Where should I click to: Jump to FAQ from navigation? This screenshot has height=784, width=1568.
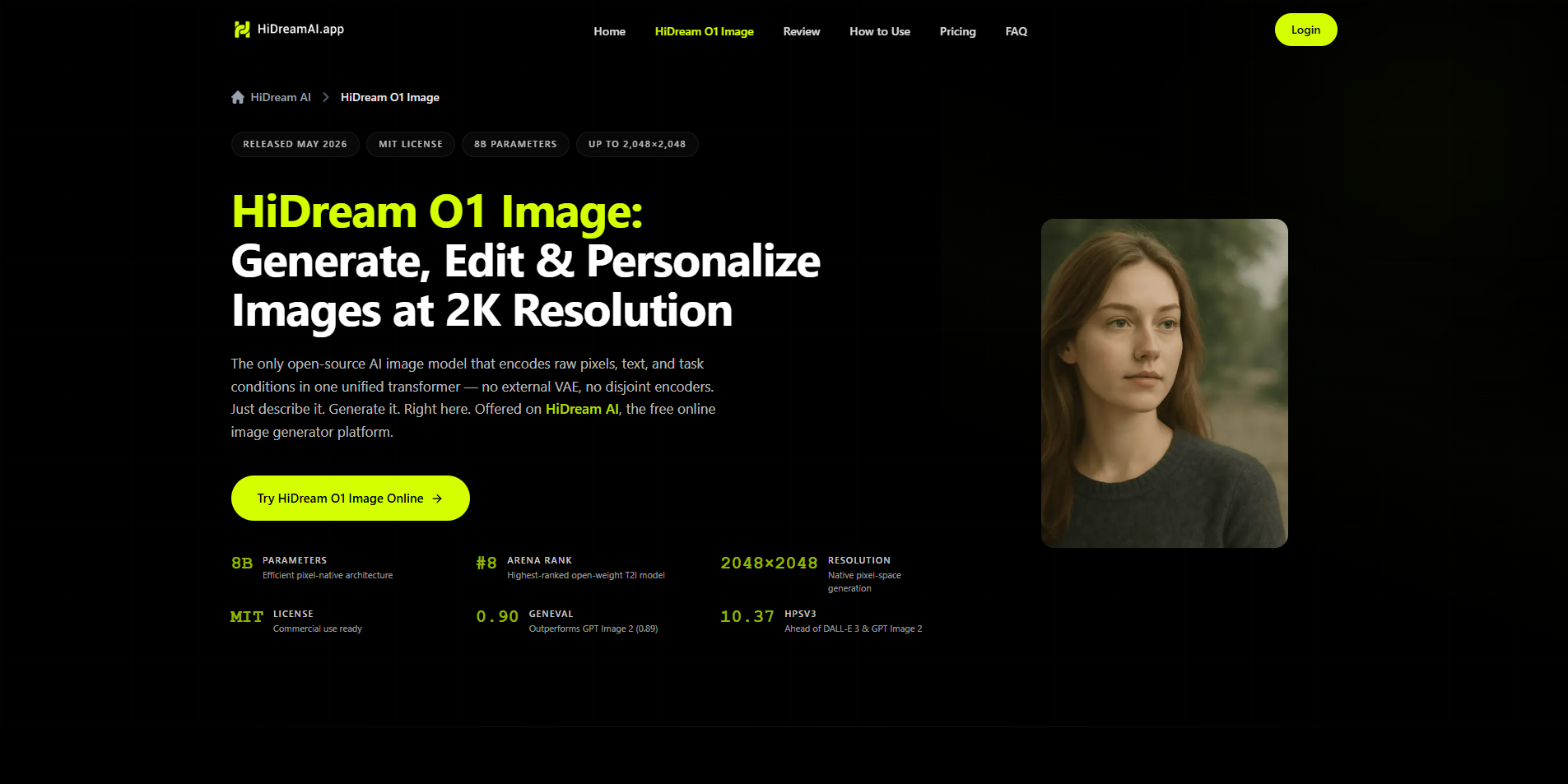pyautogui.click(x=1017, y=31)
